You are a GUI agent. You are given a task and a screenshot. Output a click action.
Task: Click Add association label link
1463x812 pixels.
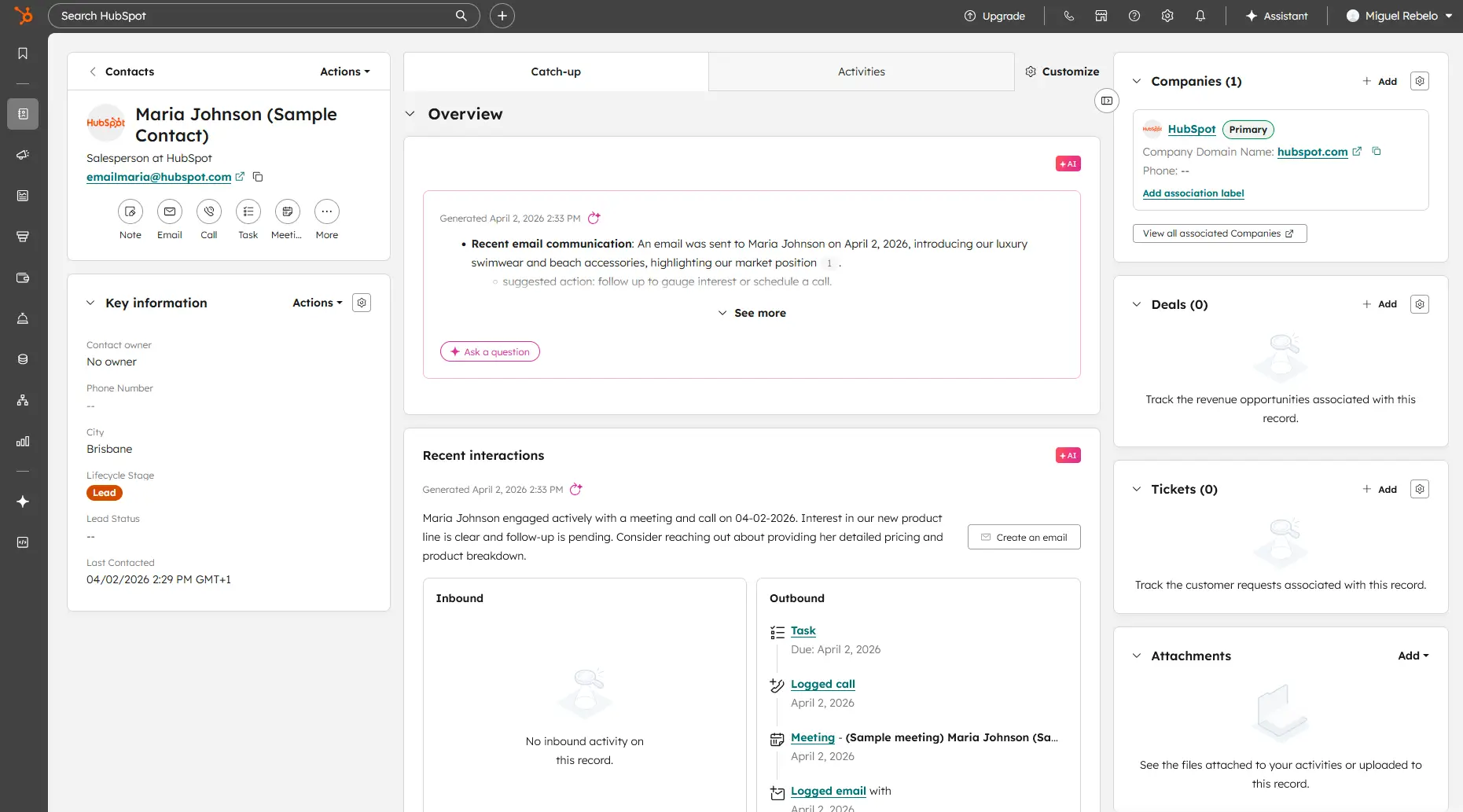click(x=1193, y=193)
